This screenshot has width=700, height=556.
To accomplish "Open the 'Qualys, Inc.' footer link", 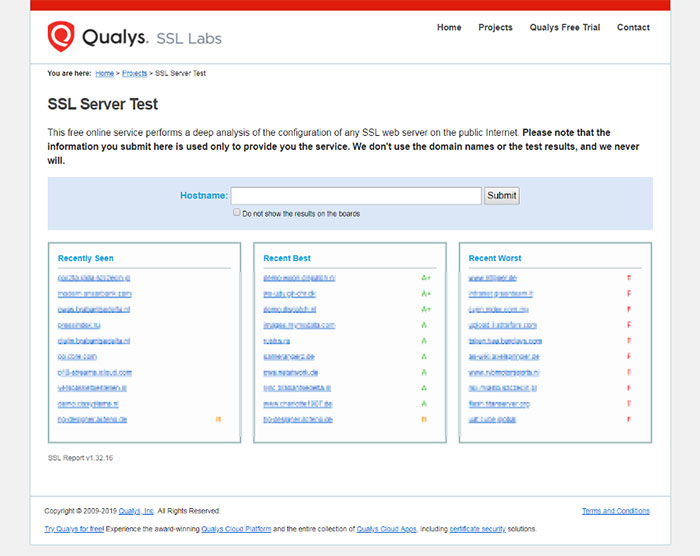I will click(x=136, y=511).
